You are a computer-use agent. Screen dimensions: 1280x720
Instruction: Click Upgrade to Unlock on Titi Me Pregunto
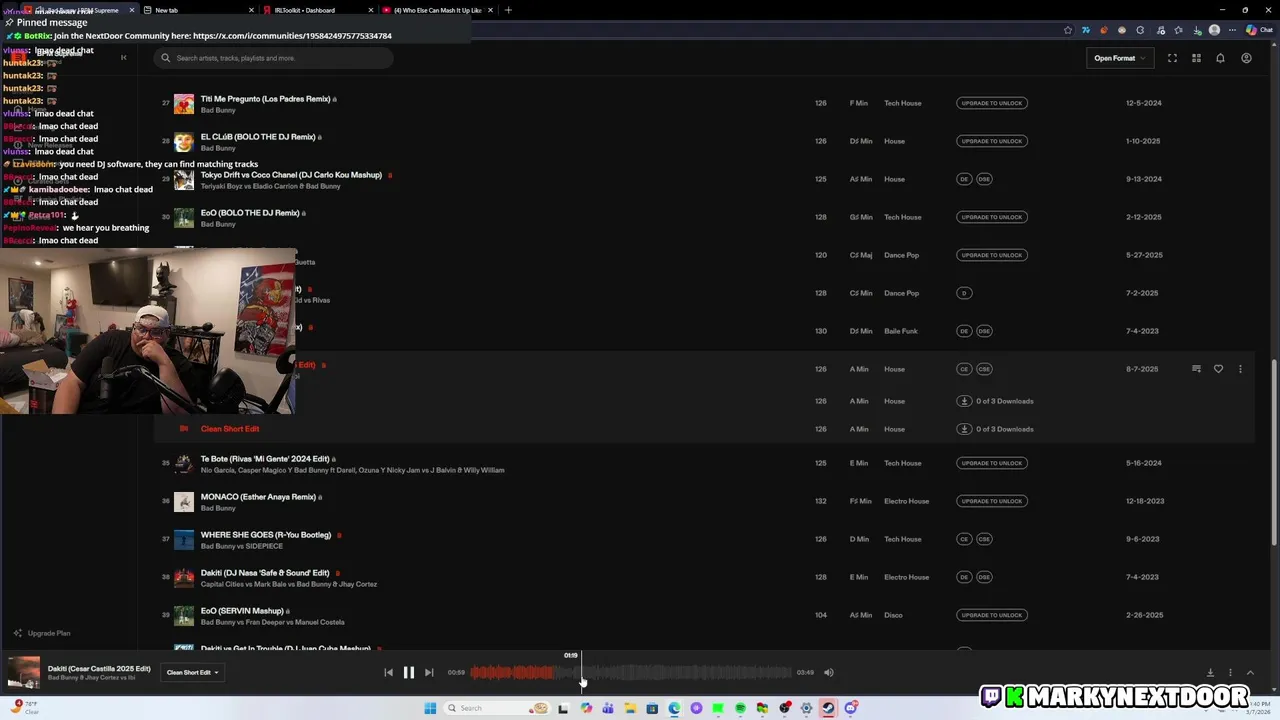[992, 103]
